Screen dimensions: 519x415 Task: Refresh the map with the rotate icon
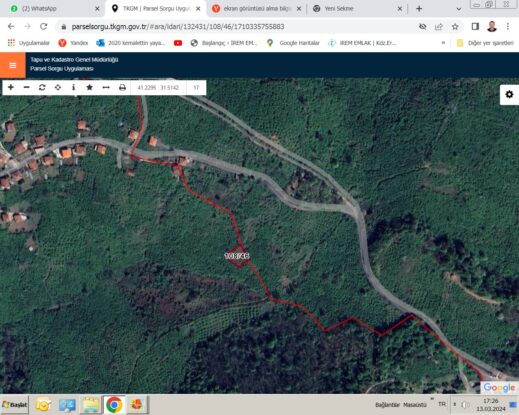click(x=42, y=87)
